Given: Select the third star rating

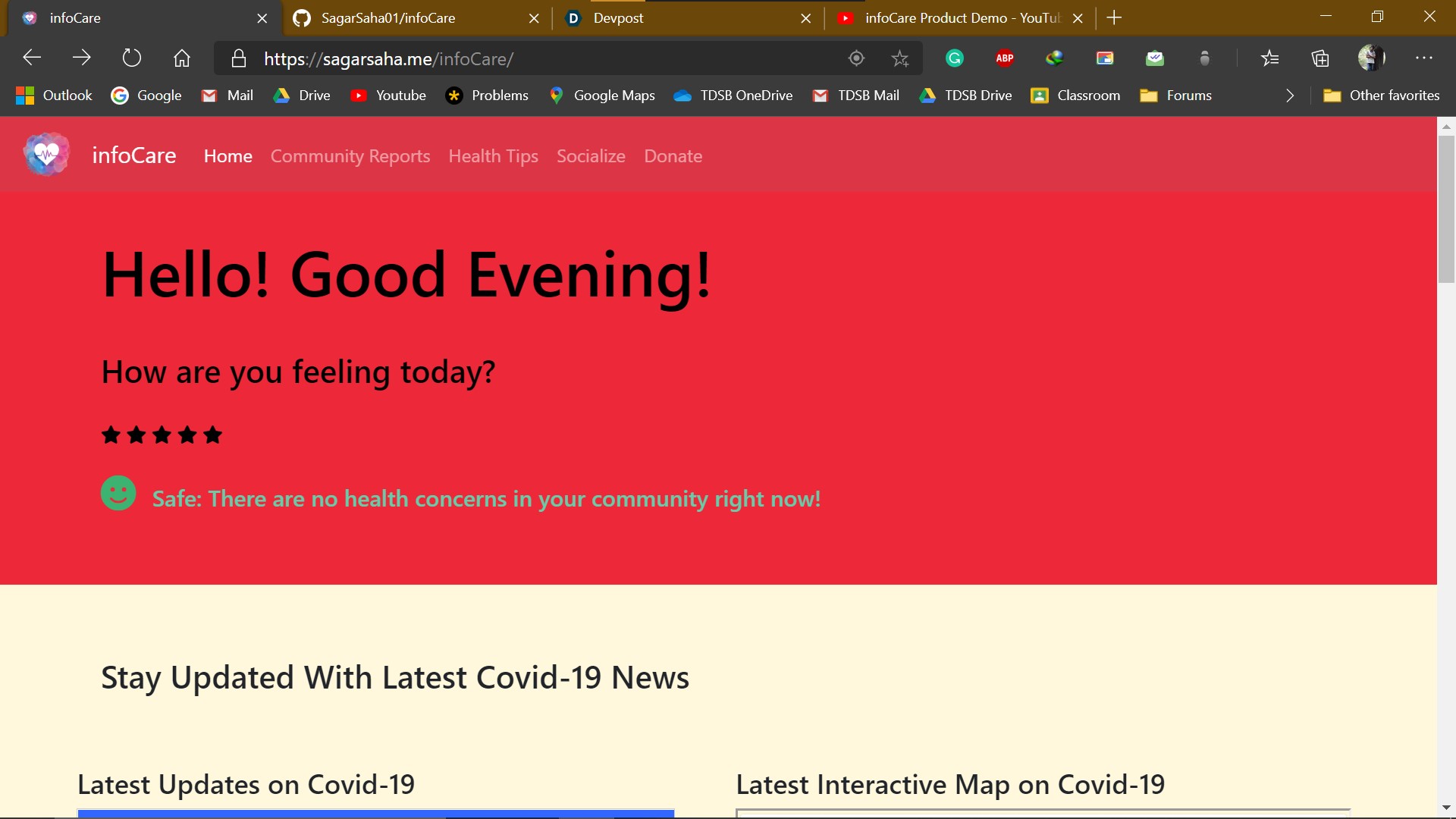Looking at the screenshot, I should tap(162, 435).
